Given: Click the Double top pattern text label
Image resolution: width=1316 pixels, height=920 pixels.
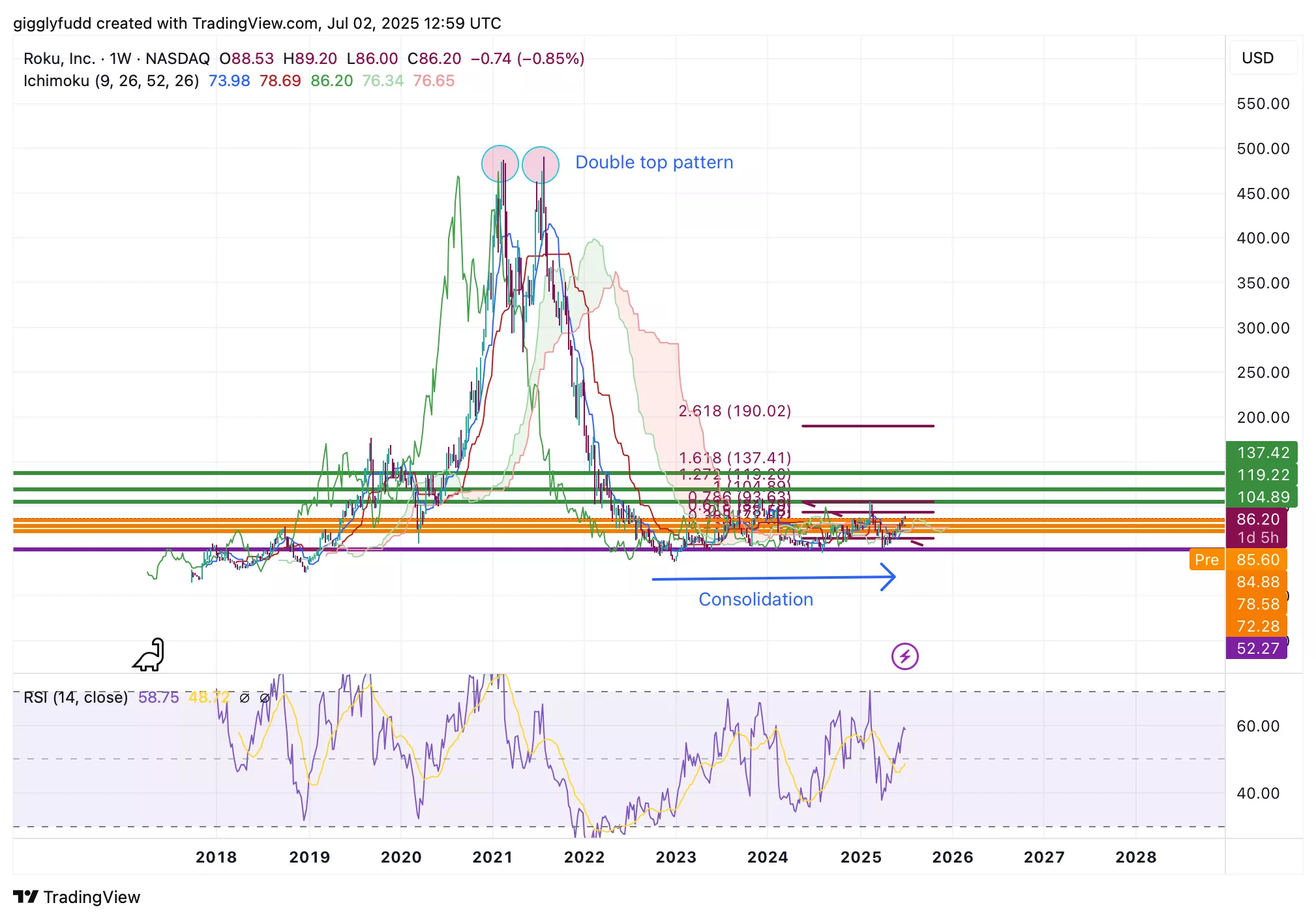Looking at the screenshot, I should [653, 162].
